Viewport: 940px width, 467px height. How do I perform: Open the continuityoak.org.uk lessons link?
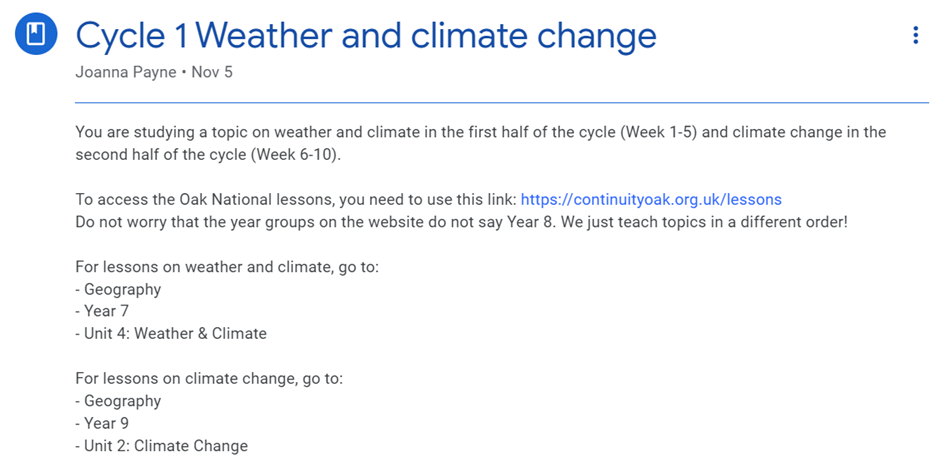[x=651, y=200]
